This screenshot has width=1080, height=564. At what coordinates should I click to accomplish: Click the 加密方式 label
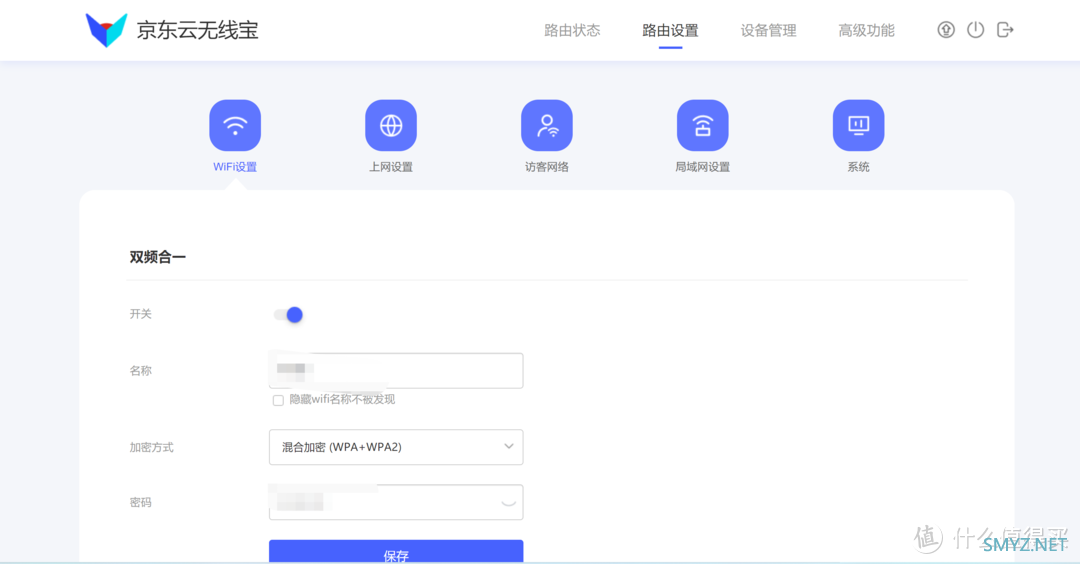pos(152,447)
